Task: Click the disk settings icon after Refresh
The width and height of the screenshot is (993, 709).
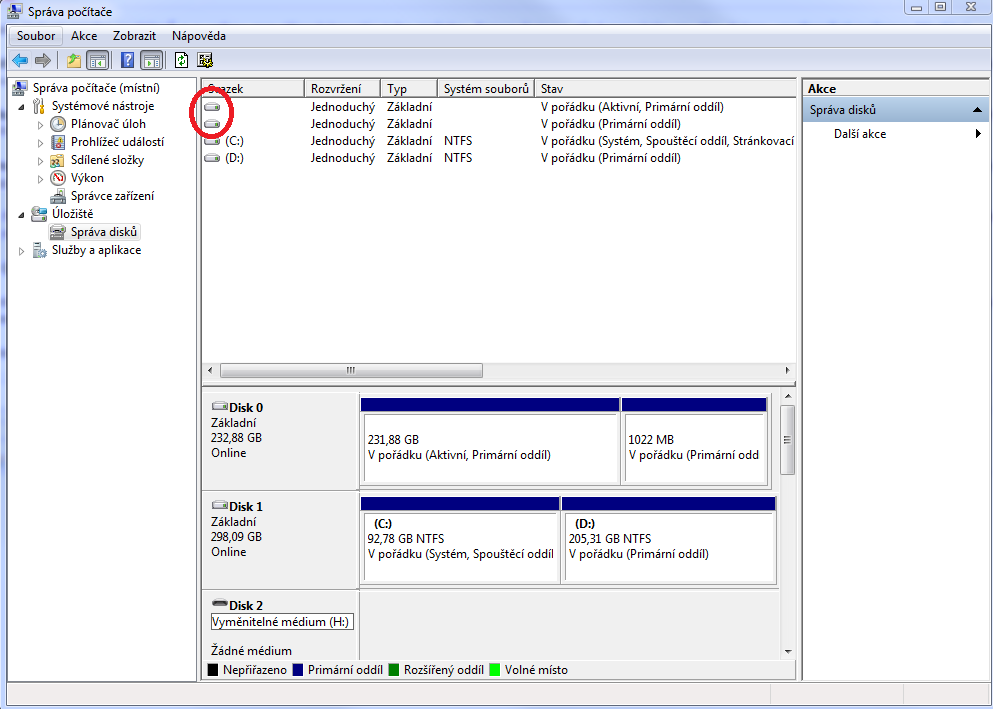Action: tap(205, 61)
